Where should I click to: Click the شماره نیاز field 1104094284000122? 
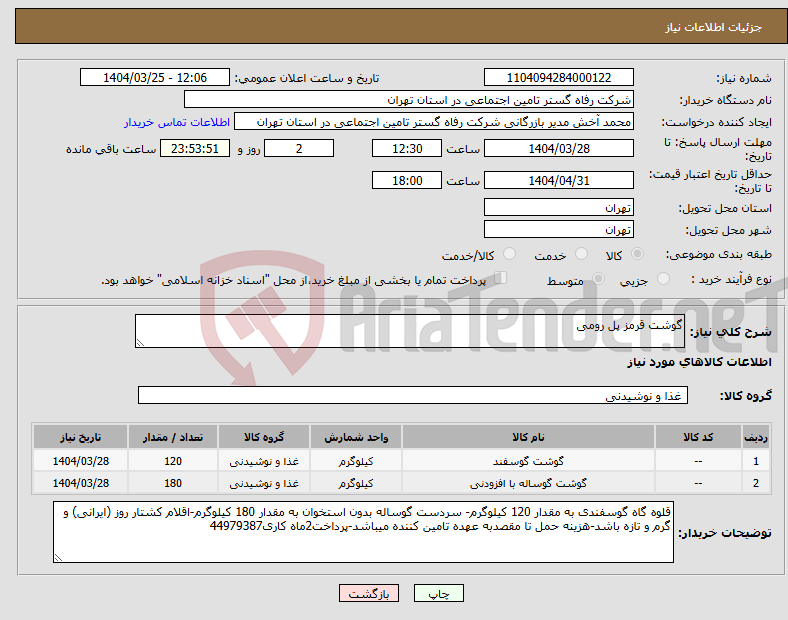pos(558,77)
